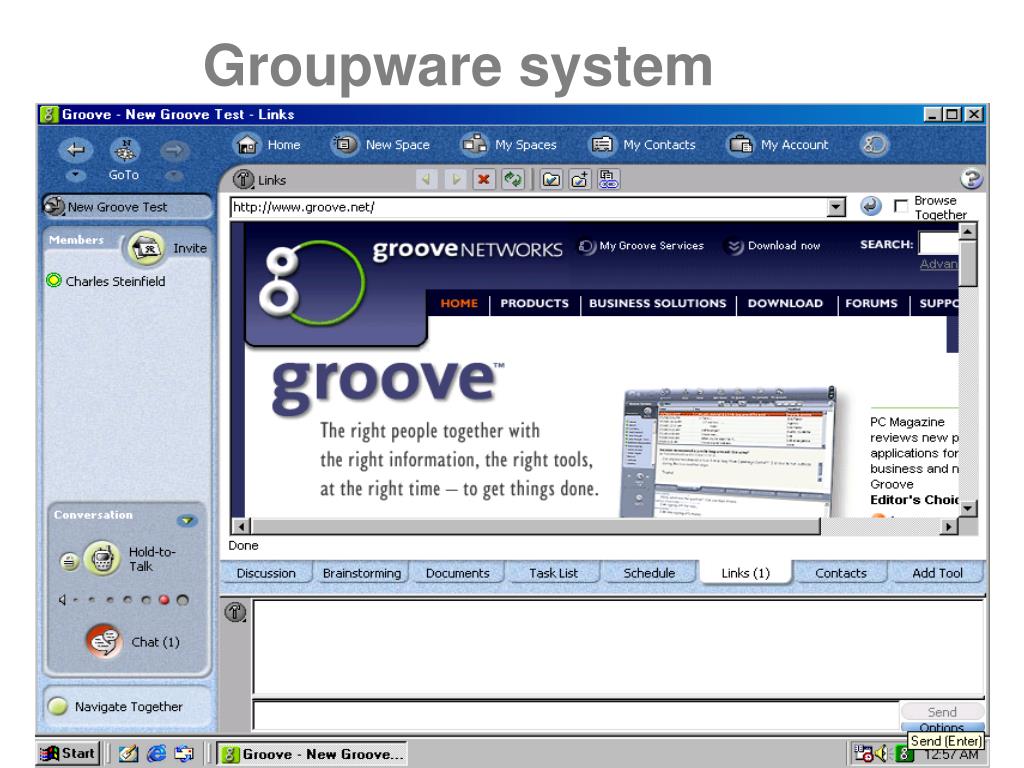Click the browser Back arrow in Links toolbar
This screenshot has width=1024, height=768.
pos(426,179)
